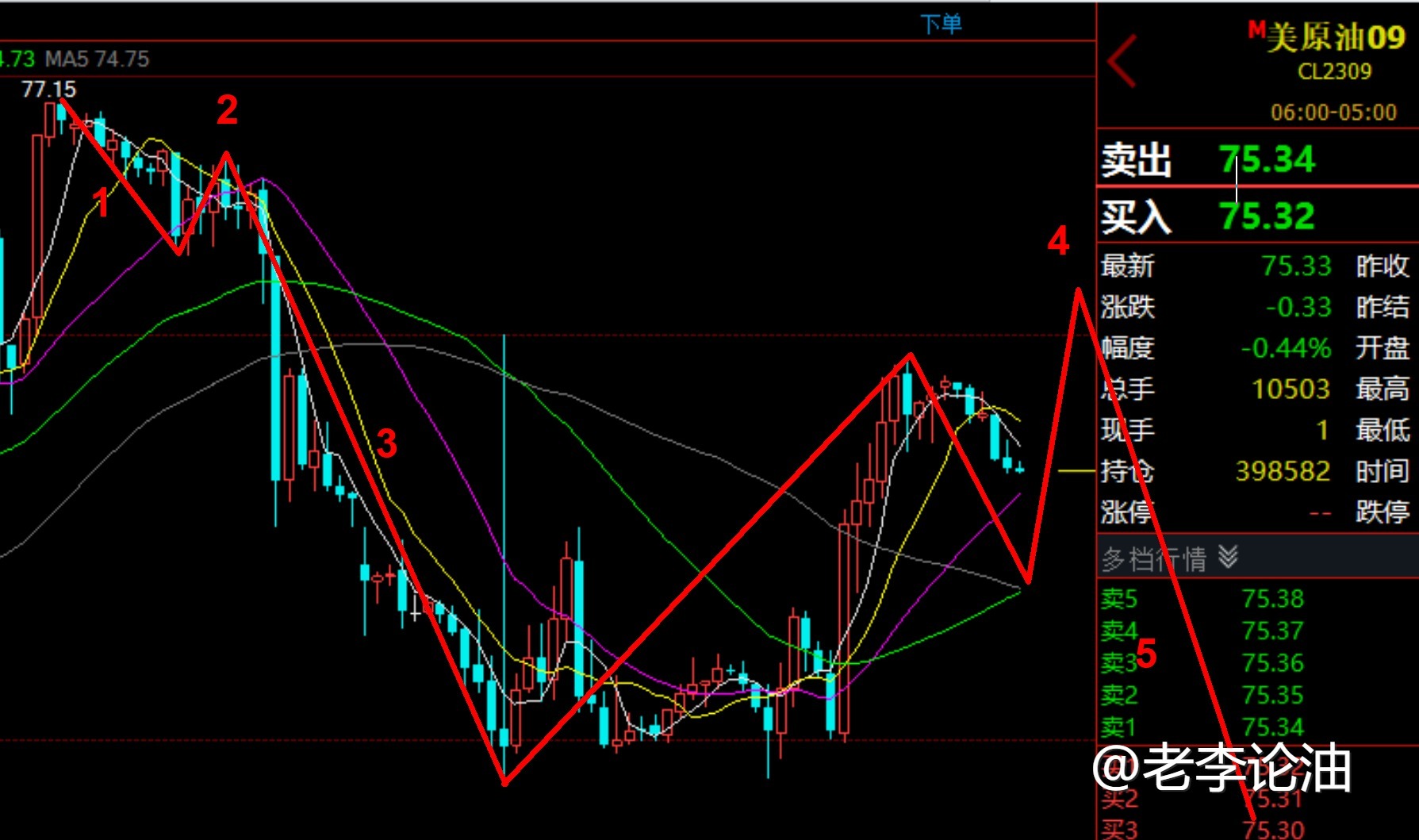This screenshot has width=1419, height=840.
Task: Click the latest candlestick at chart's right edge
Action: [1020, 469]
